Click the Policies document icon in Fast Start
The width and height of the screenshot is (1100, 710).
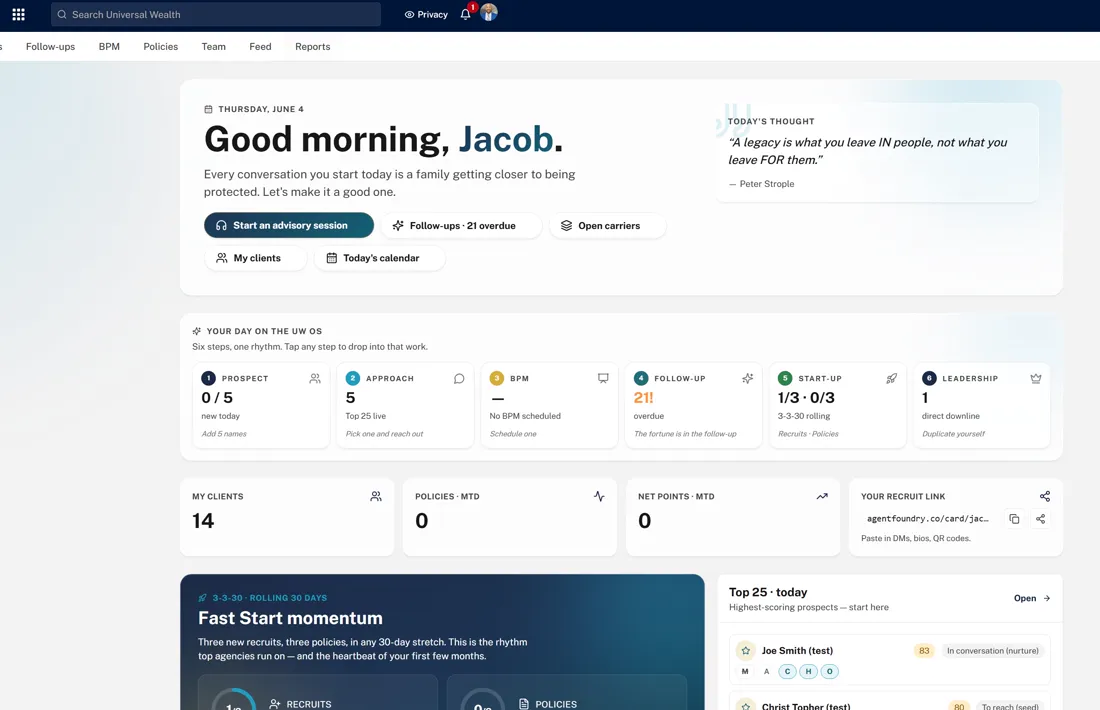524,704
